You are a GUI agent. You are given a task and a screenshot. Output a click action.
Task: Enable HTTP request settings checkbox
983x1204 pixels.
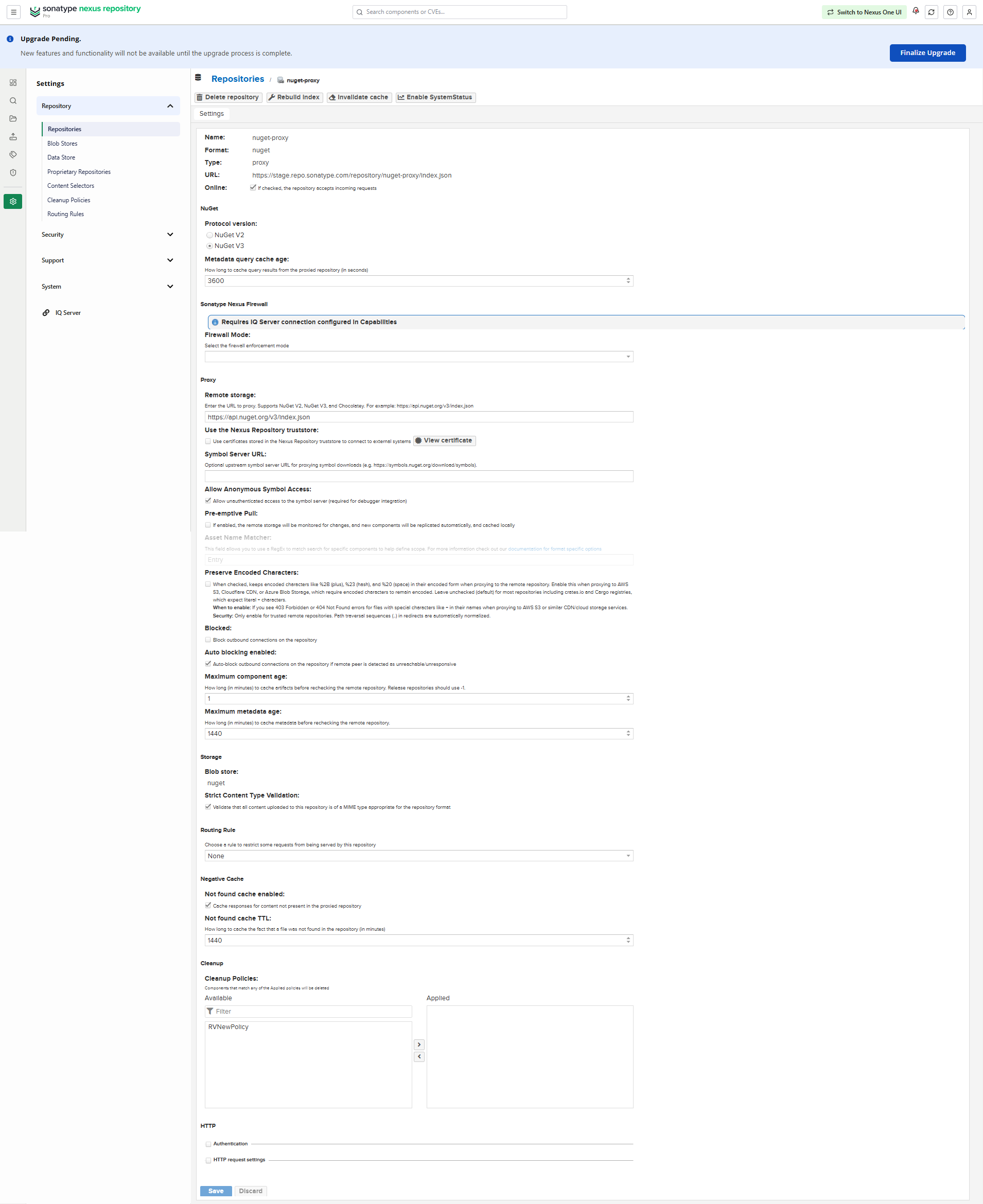(208, 1160)
